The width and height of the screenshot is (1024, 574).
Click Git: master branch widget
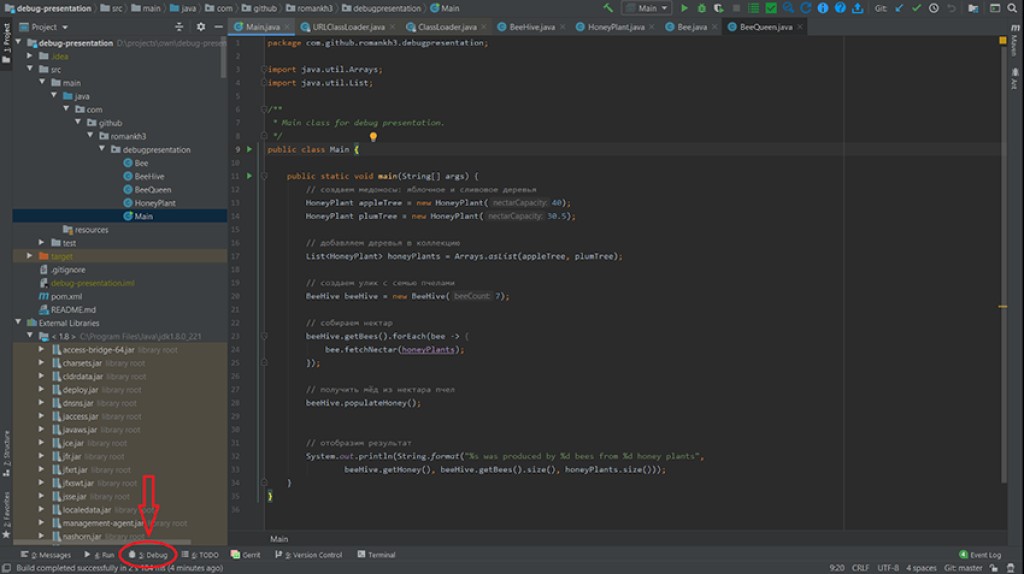point(963,568)
